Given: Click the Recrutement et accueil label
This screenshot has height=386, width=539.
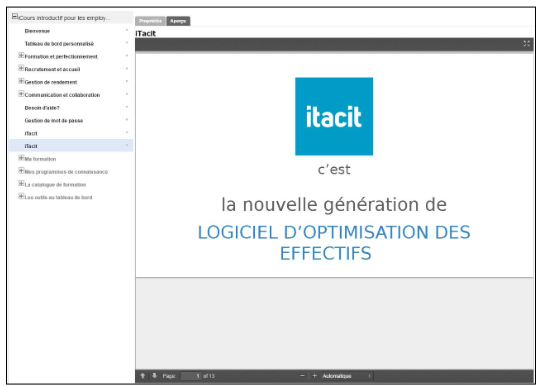Looking at the screenshot, I should point(52,69).
